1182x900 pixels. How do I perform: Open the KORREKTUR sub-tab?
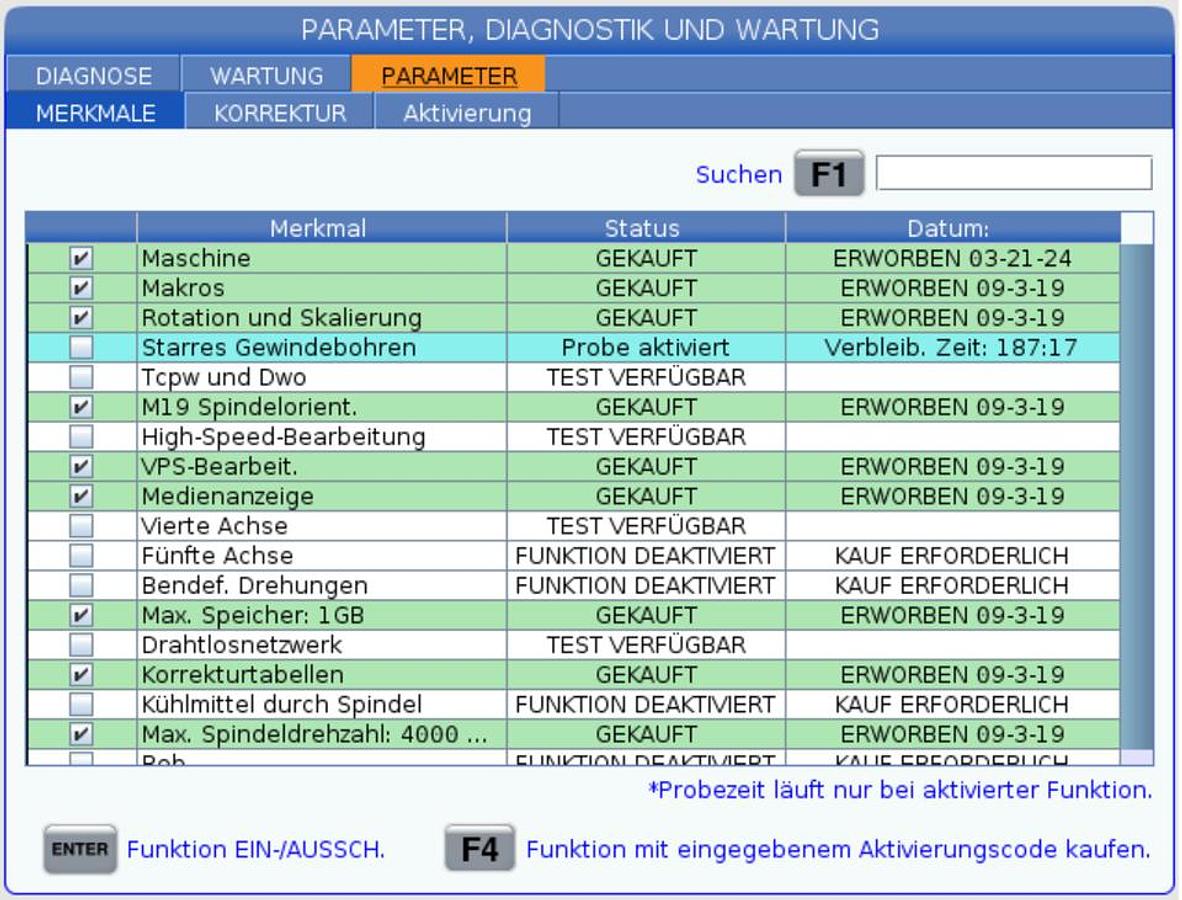pyautogui.click(x=280, y=113)
